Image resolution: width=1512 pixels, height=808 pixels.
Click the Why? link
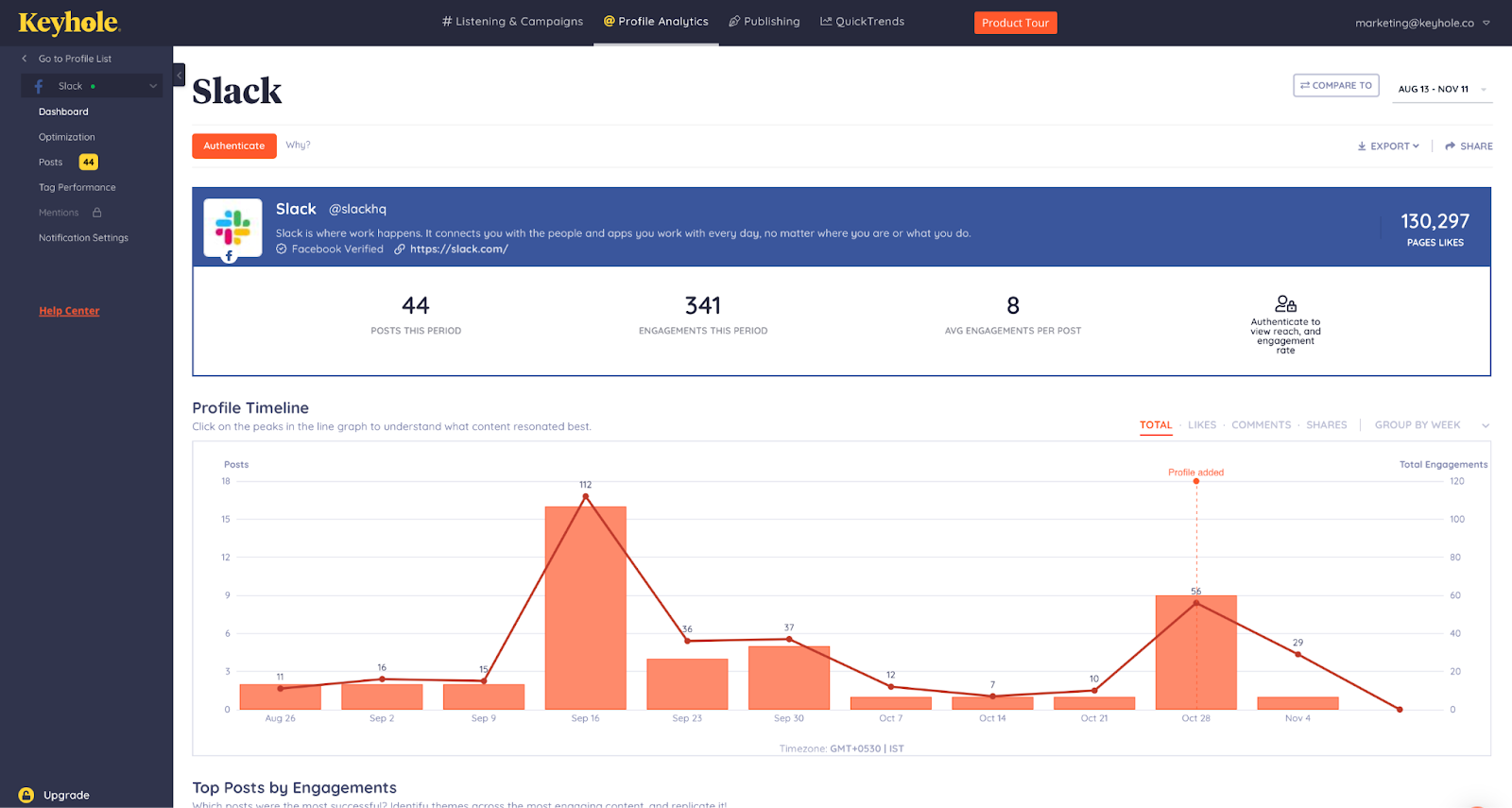298,146
